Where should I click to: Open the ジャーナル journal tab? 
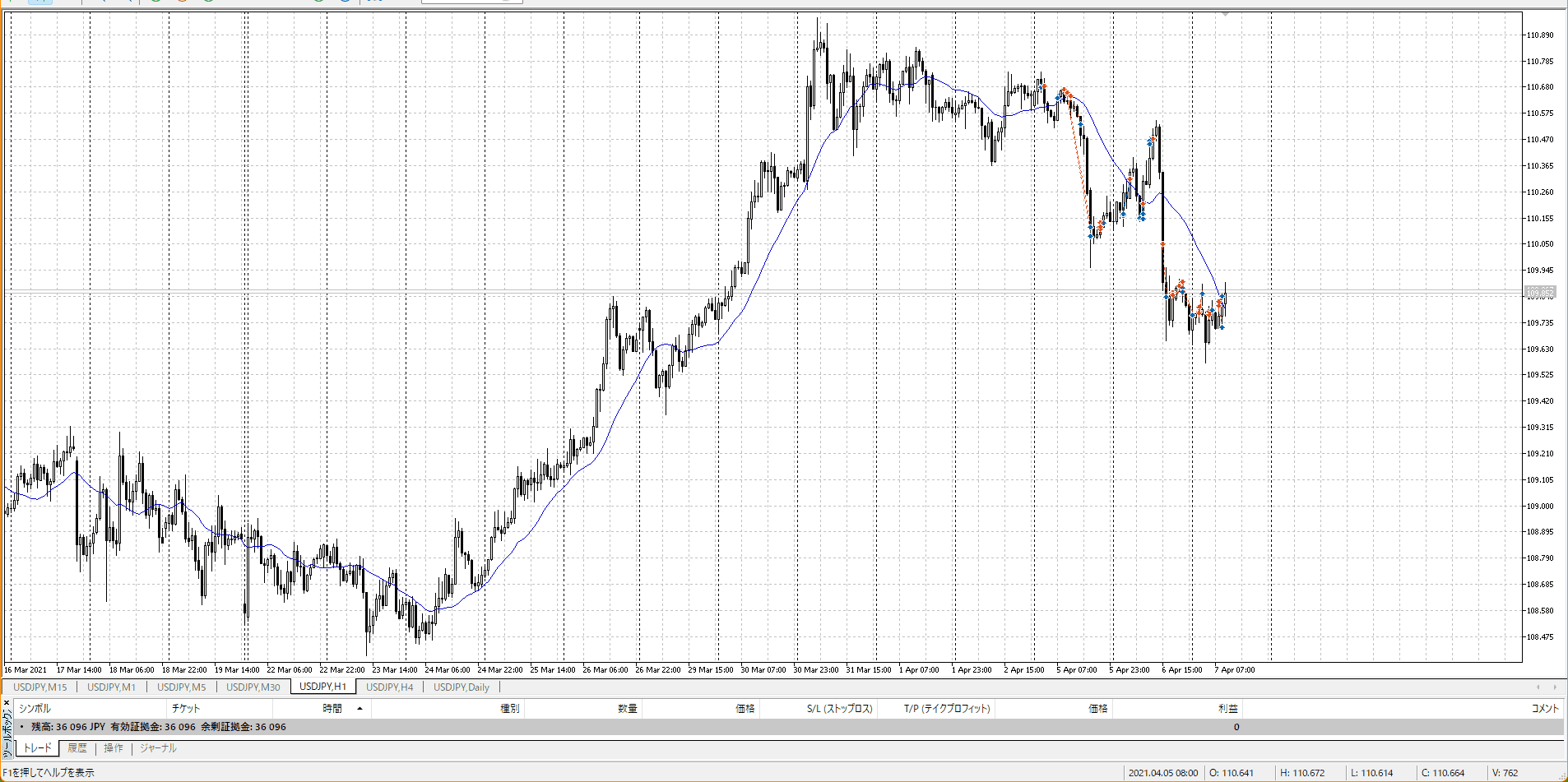point(158,747)
